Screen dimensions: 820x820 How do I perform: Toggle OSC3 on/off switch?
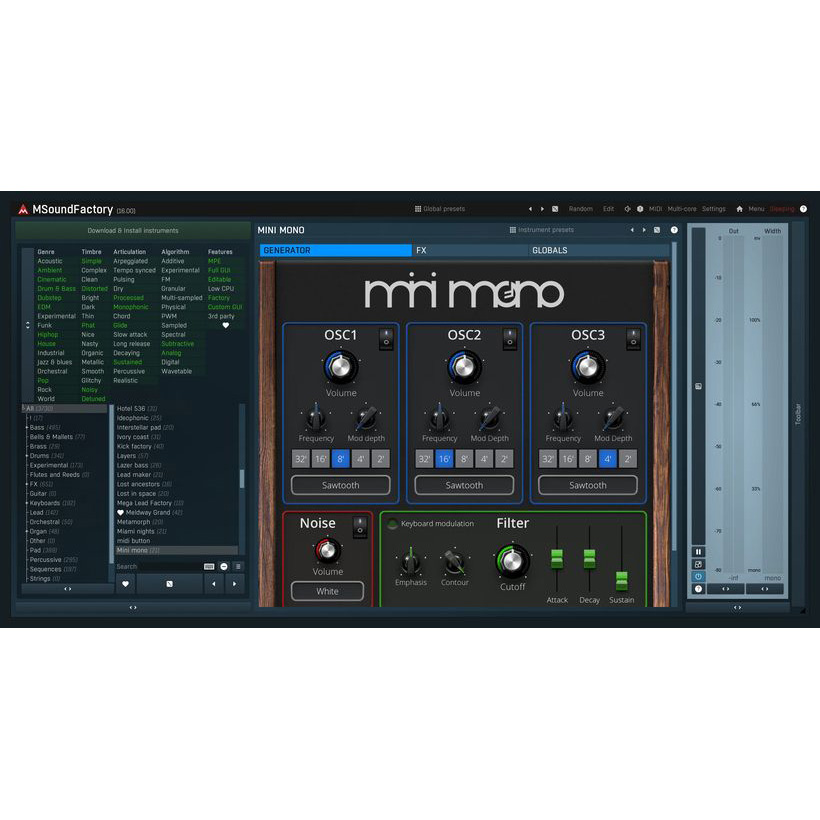[633, 339]
